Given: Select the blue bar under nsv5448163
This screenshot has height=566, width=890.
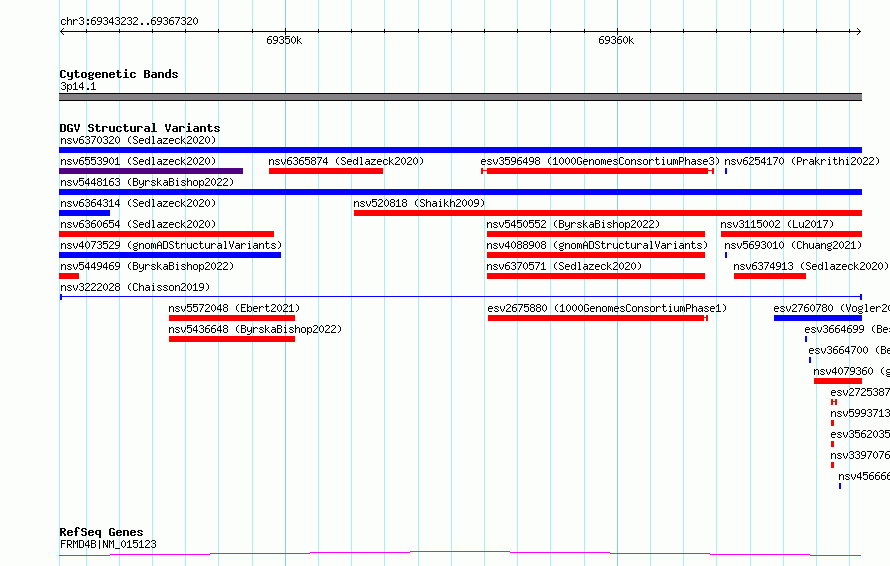Looking at the screenshot, I should 460,192.
